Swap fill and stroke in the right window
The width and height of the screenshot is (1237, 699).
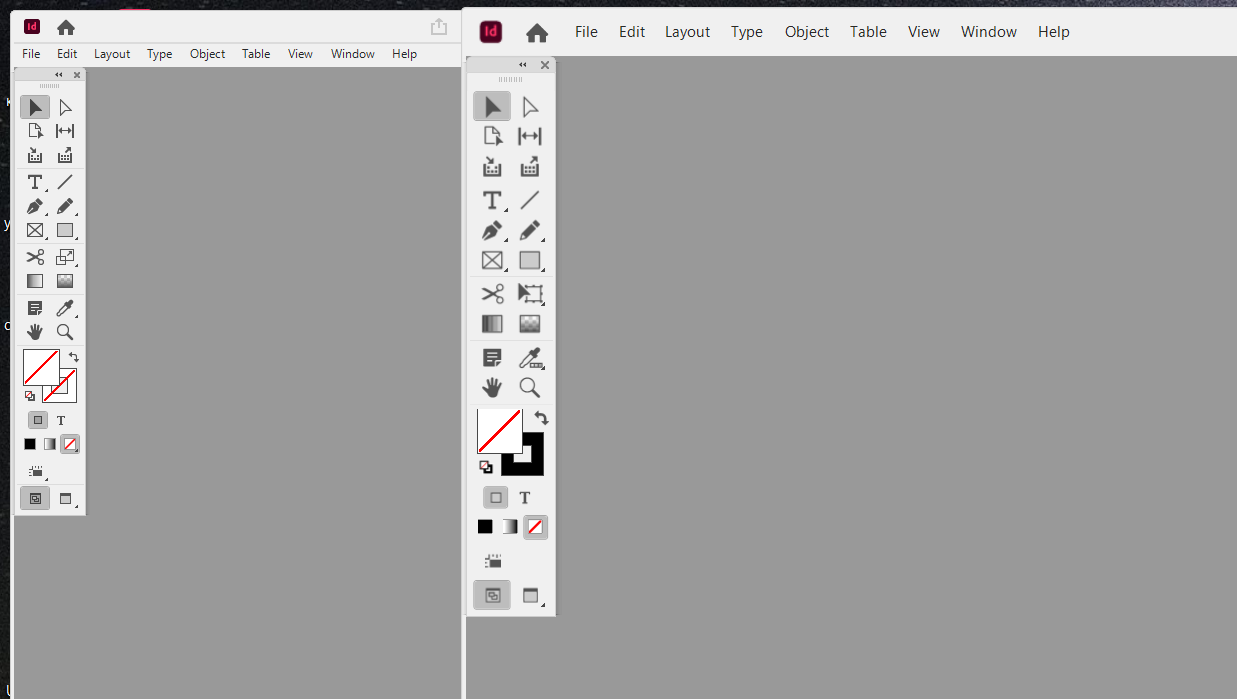(541, 418)
